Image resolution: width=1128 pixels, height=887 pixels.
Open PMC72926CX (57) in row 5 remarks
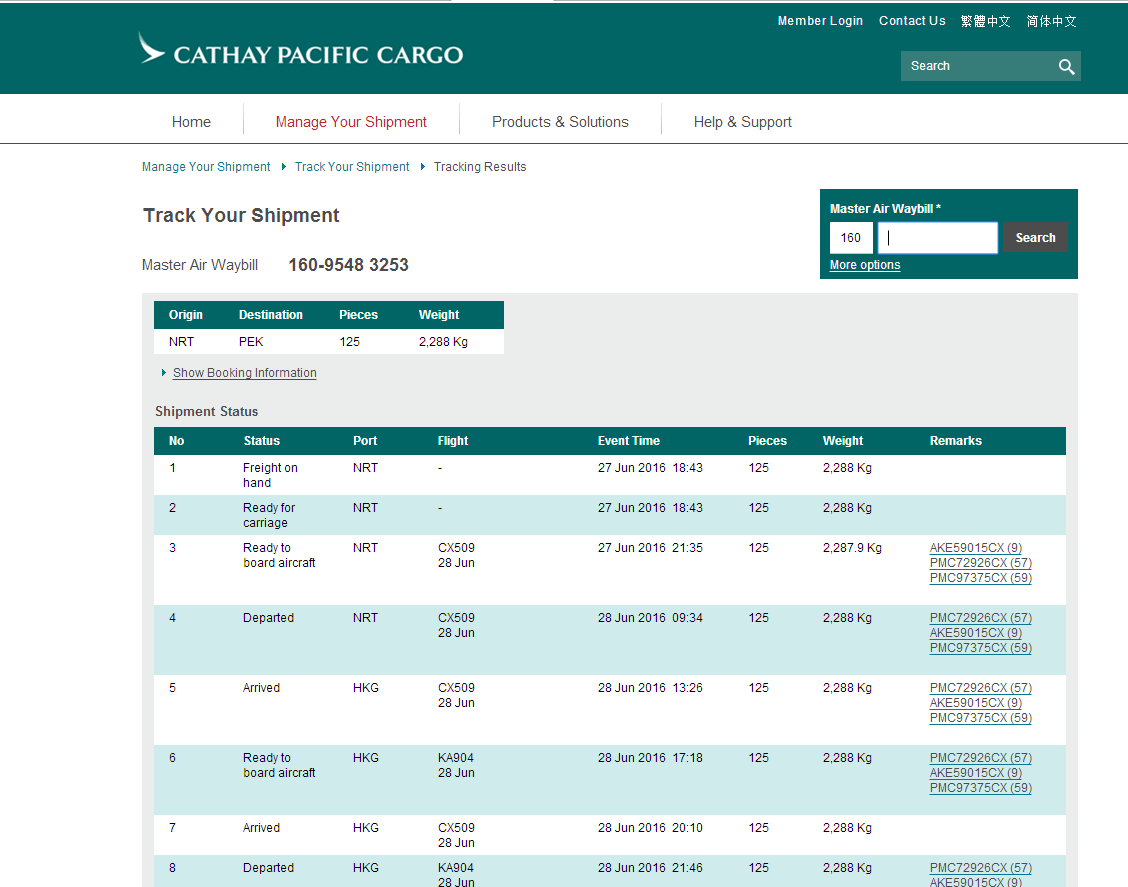coord(981,688)
